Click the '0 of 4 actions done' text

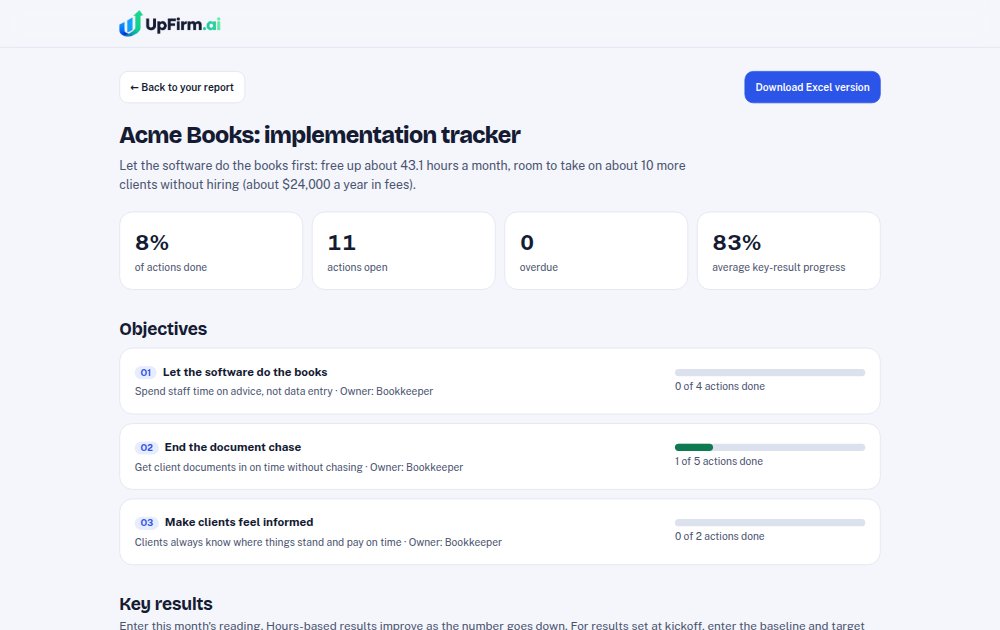pos(720,386)
